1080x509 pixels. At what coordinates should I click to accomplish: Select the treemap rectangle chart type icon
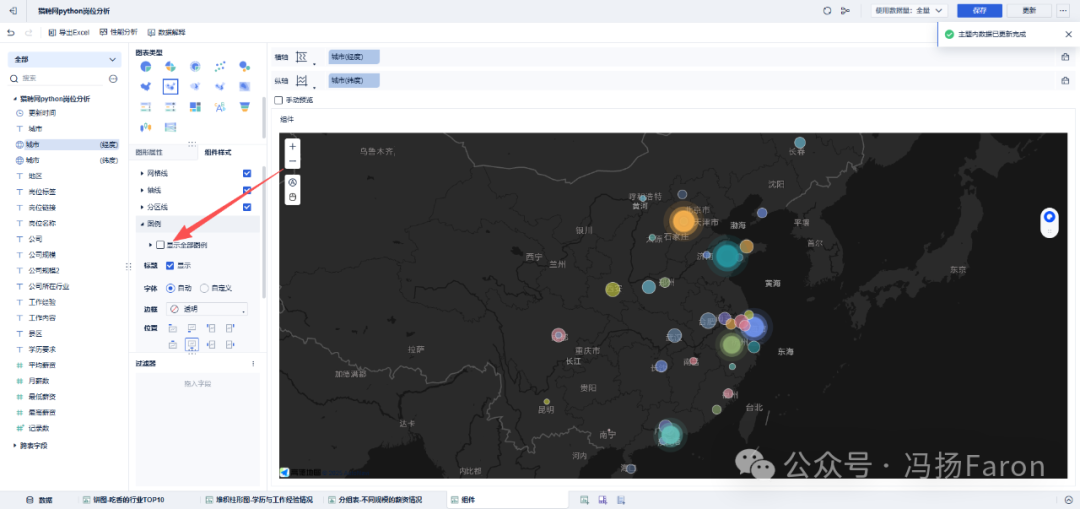tap(195, 107)
